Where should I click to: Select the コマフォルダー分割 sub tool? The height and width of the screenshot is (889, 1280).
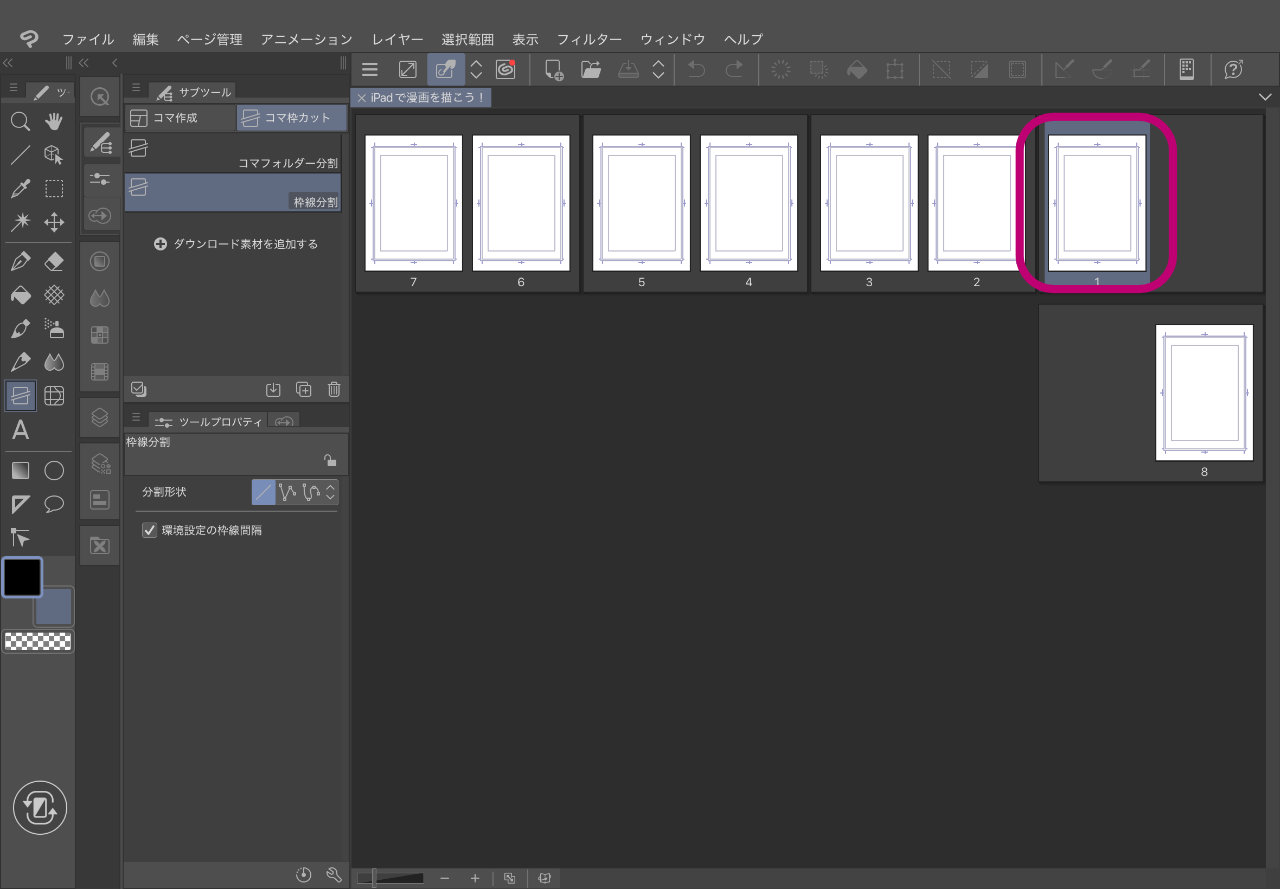233,151
